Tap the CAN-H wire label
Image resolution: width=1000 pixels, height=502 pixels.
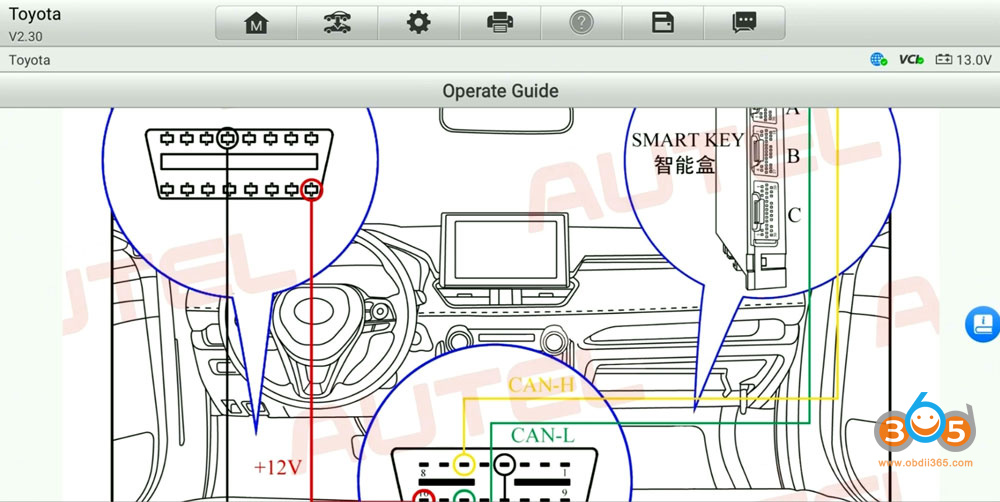541,385
